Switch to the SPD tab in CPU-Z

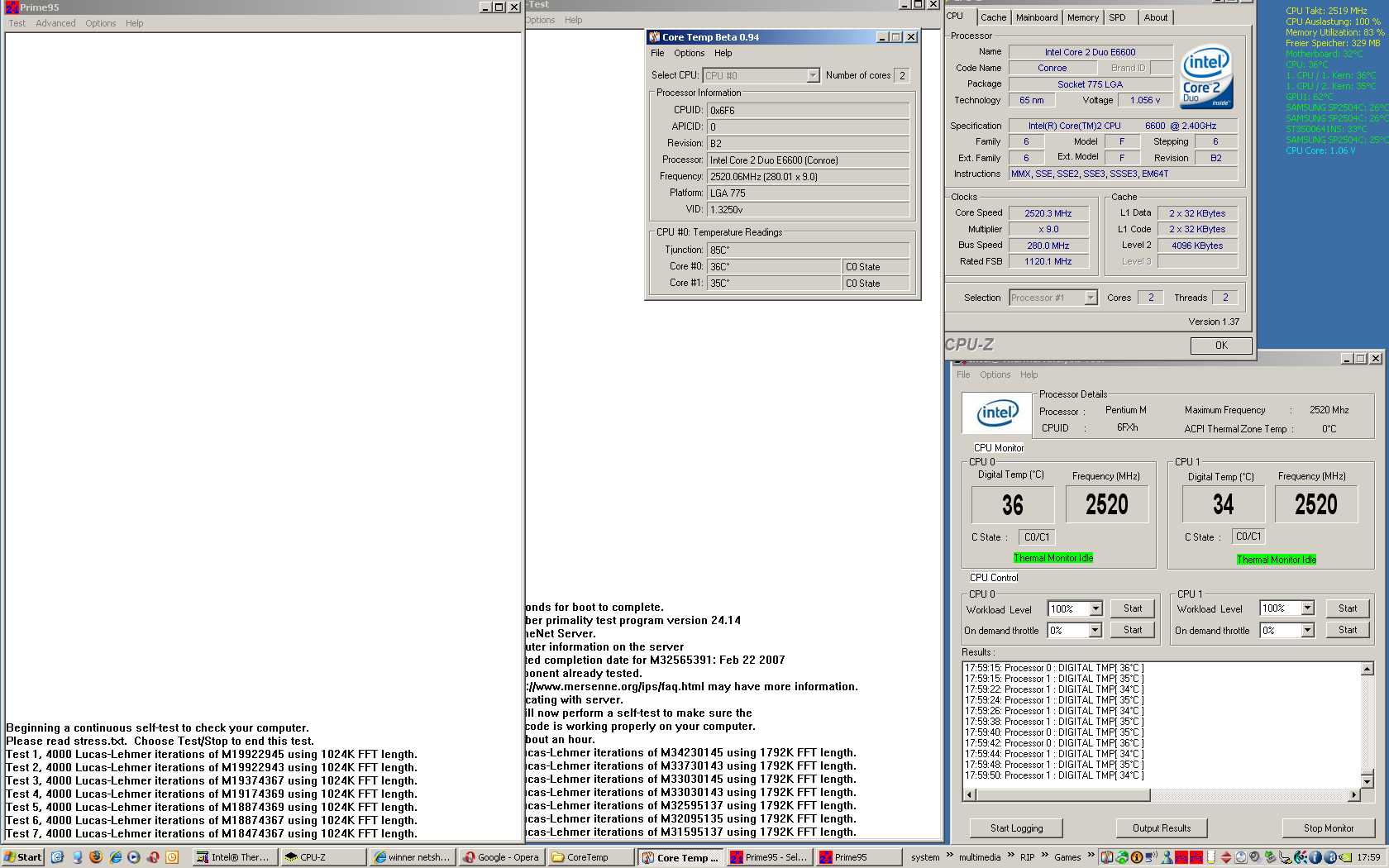click(1118, 17)
